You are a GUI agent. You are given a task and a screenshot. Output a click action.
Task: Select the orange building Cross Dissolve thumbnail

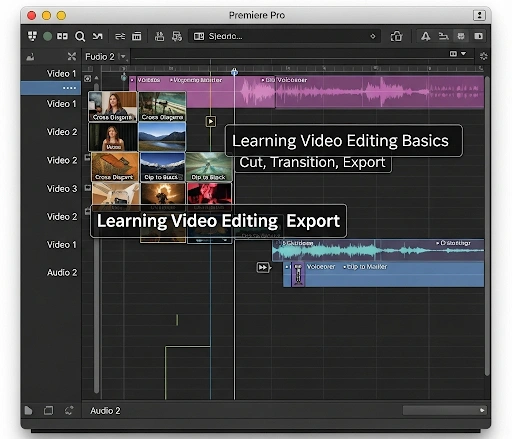114,167
